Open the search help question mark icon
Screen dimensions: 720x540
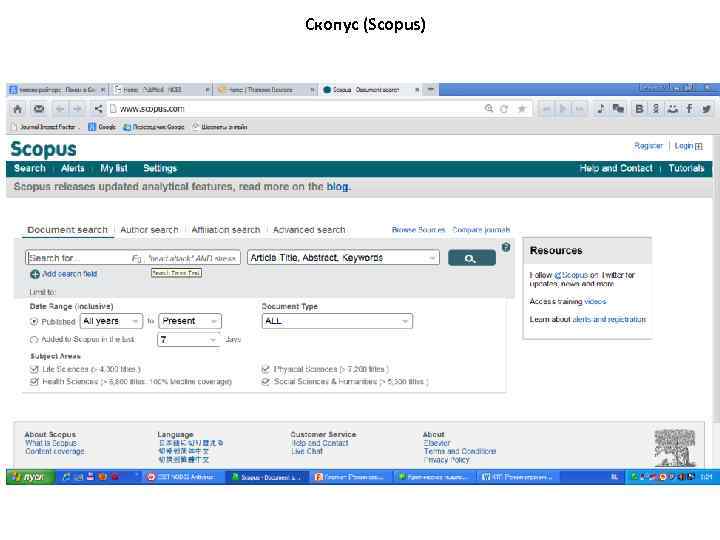(506, 248)
